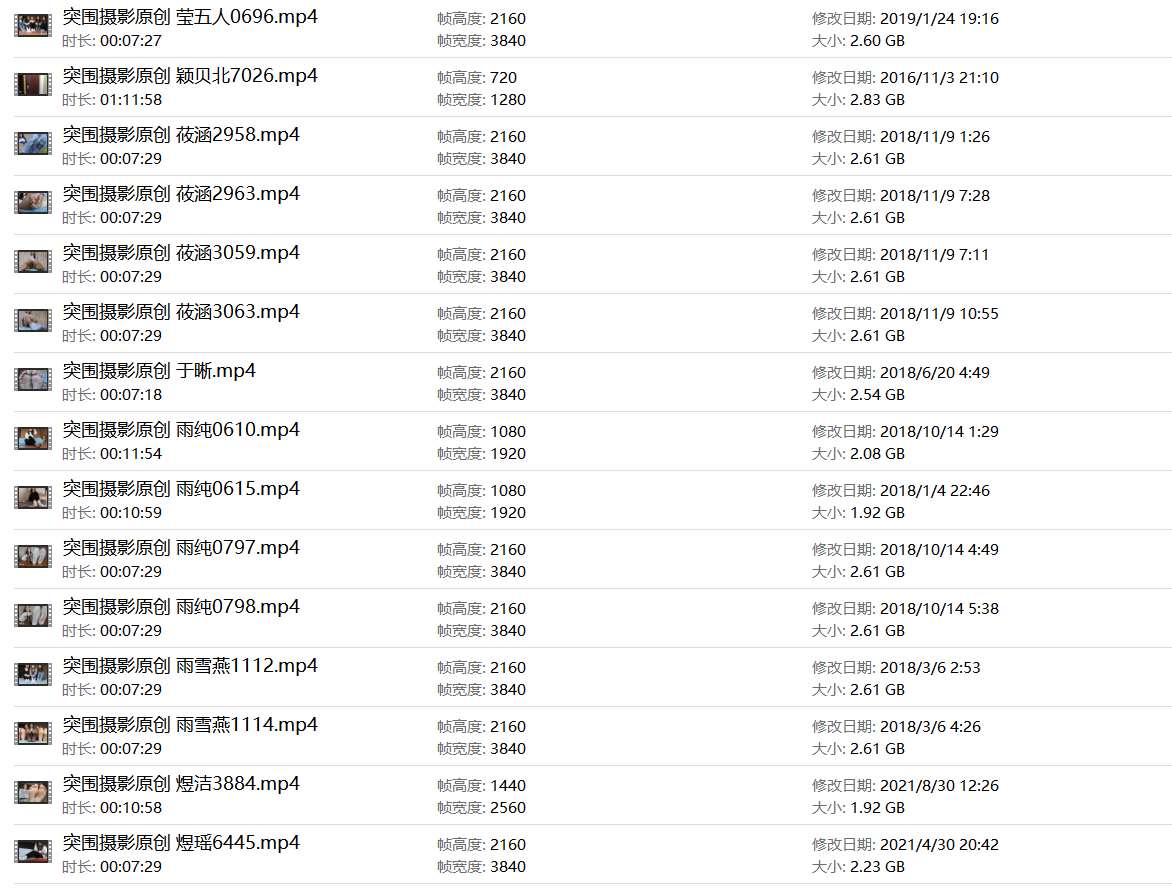1172x892 pixels.
Task: Click the file name 莜涵3063.mp4
Action: coord(181,312)
